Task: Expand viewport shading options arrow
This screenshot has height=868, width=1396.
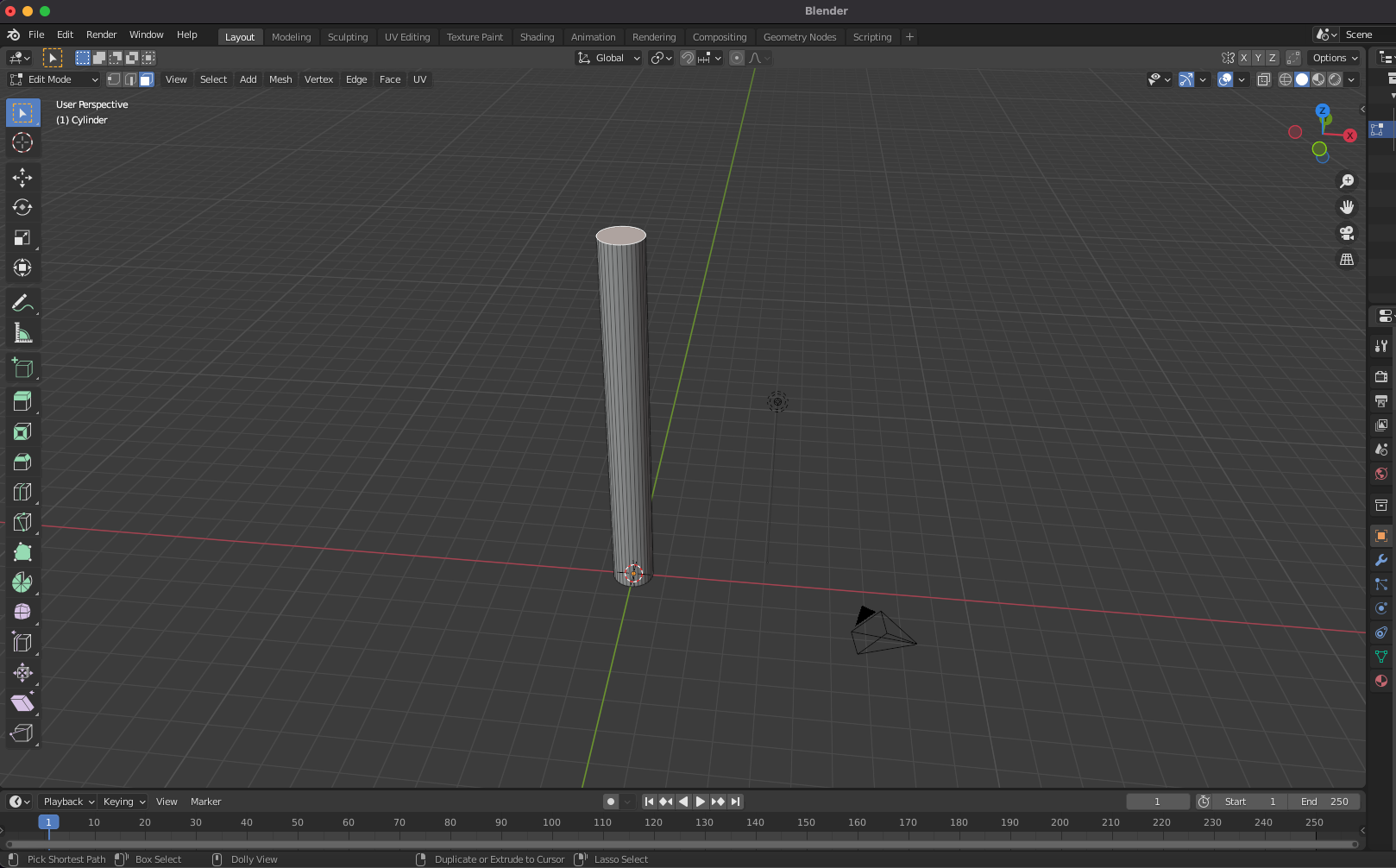Action: tap(1351, 79)
